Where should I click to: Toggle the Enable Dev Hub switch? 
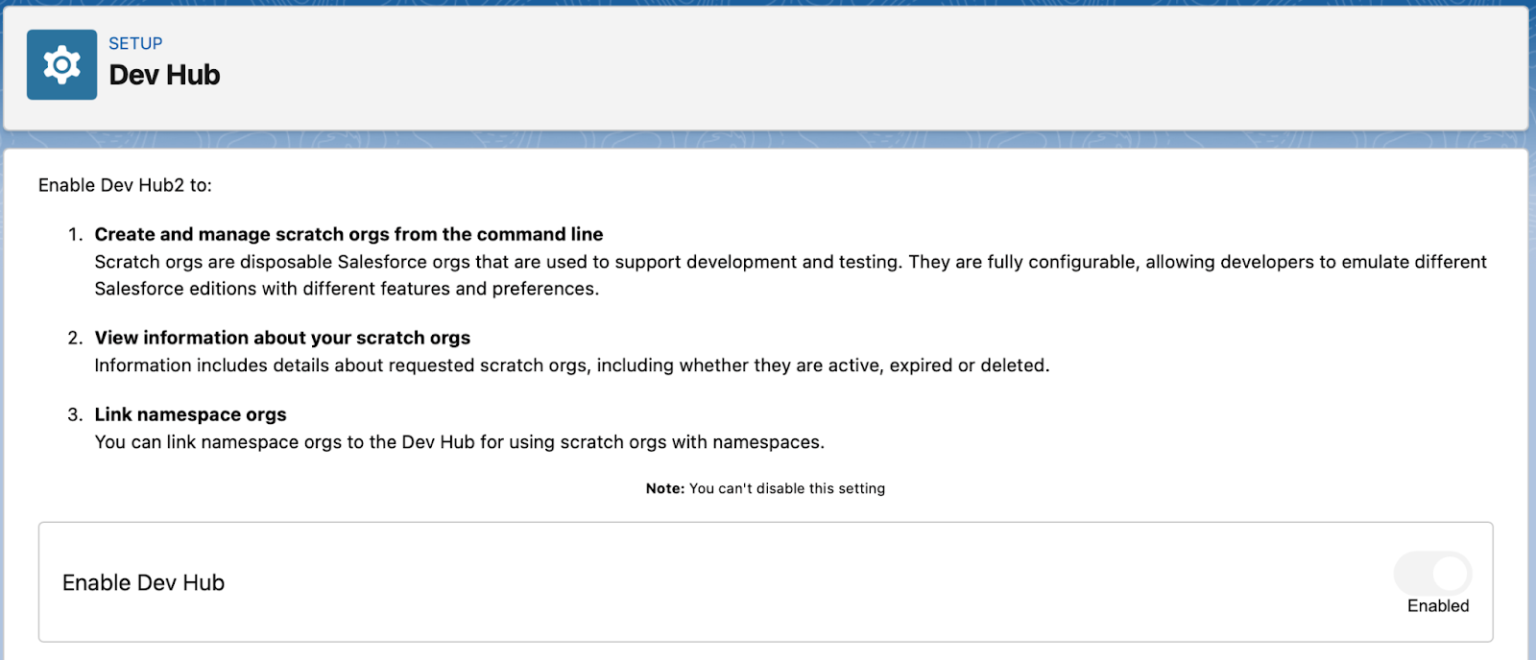click(1433, 574)
